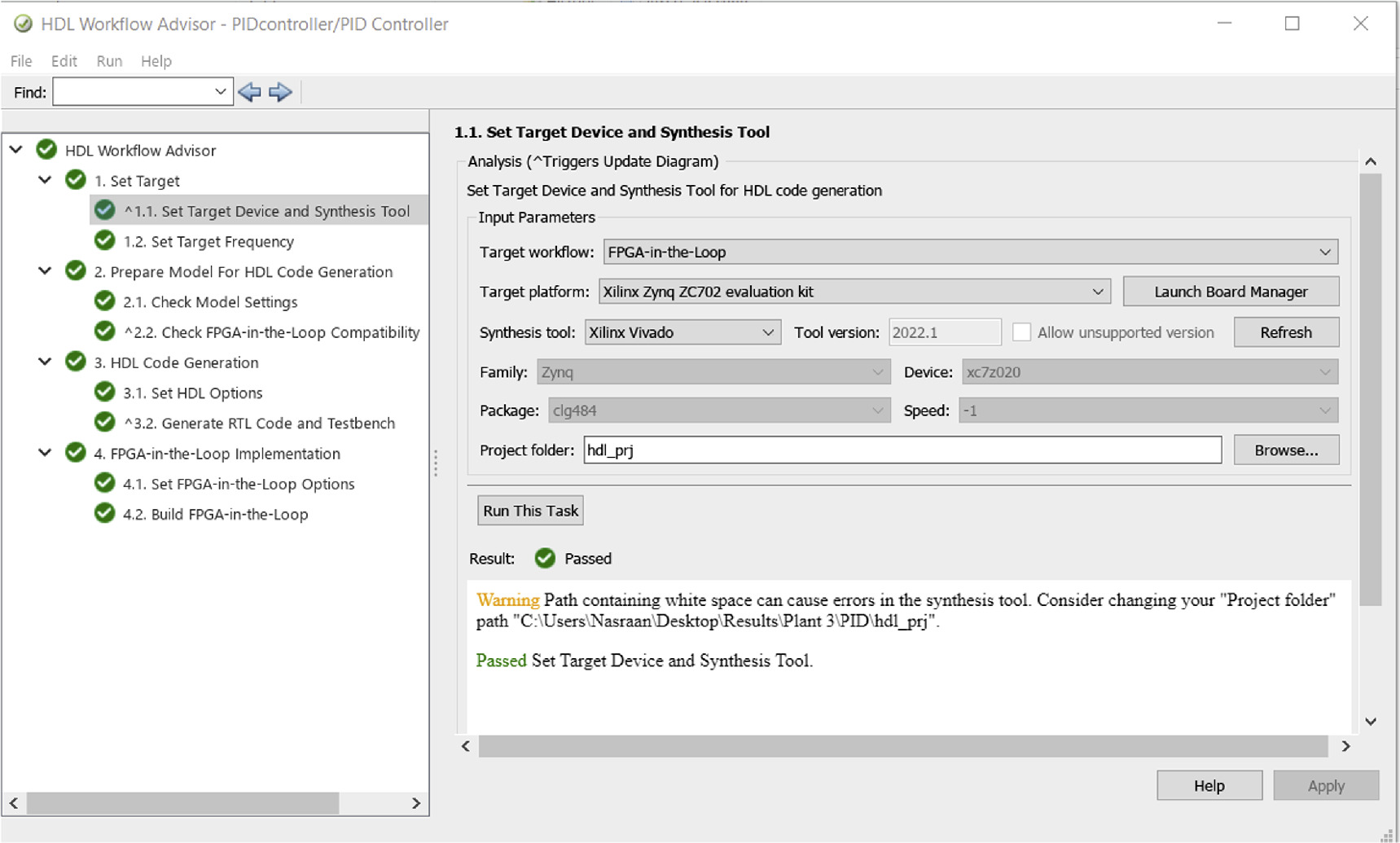Collapse the Set Target tree node
This screenshot has width=1400, height=843.
pos(45,180)
